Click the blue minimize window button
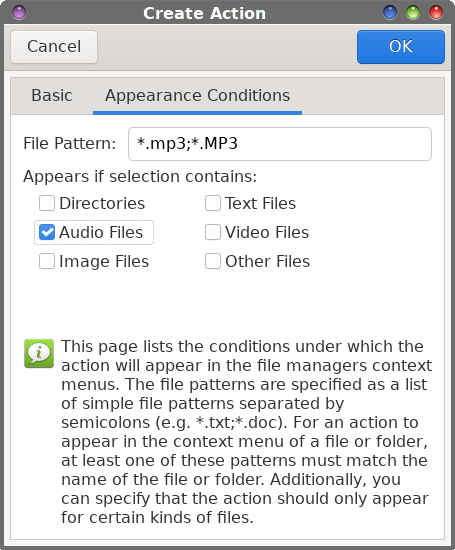This screenshot has height=550, width=455. tap(390, 13)
